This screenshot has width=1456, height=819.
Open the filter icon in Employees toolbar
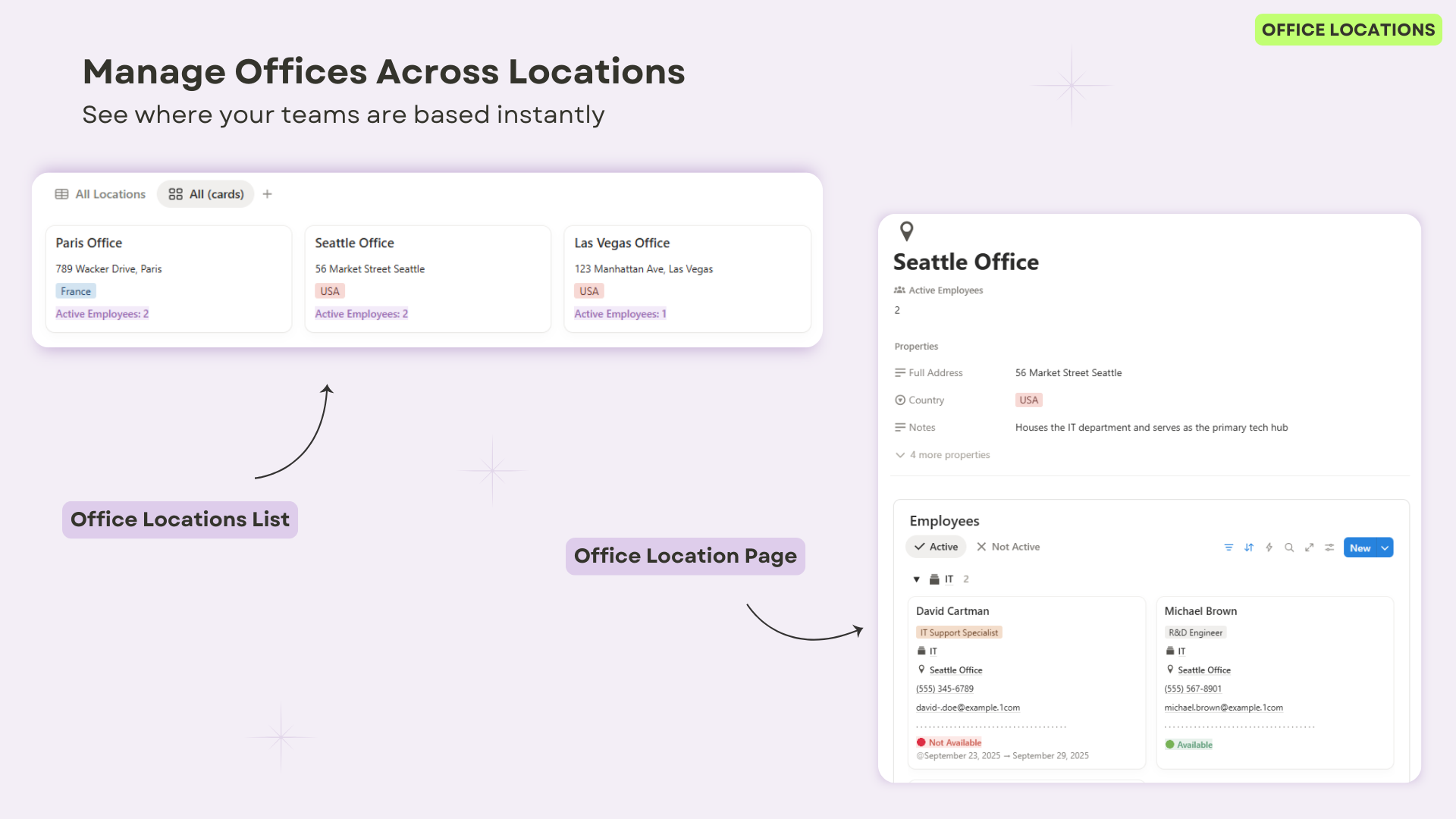(1228, 548)
